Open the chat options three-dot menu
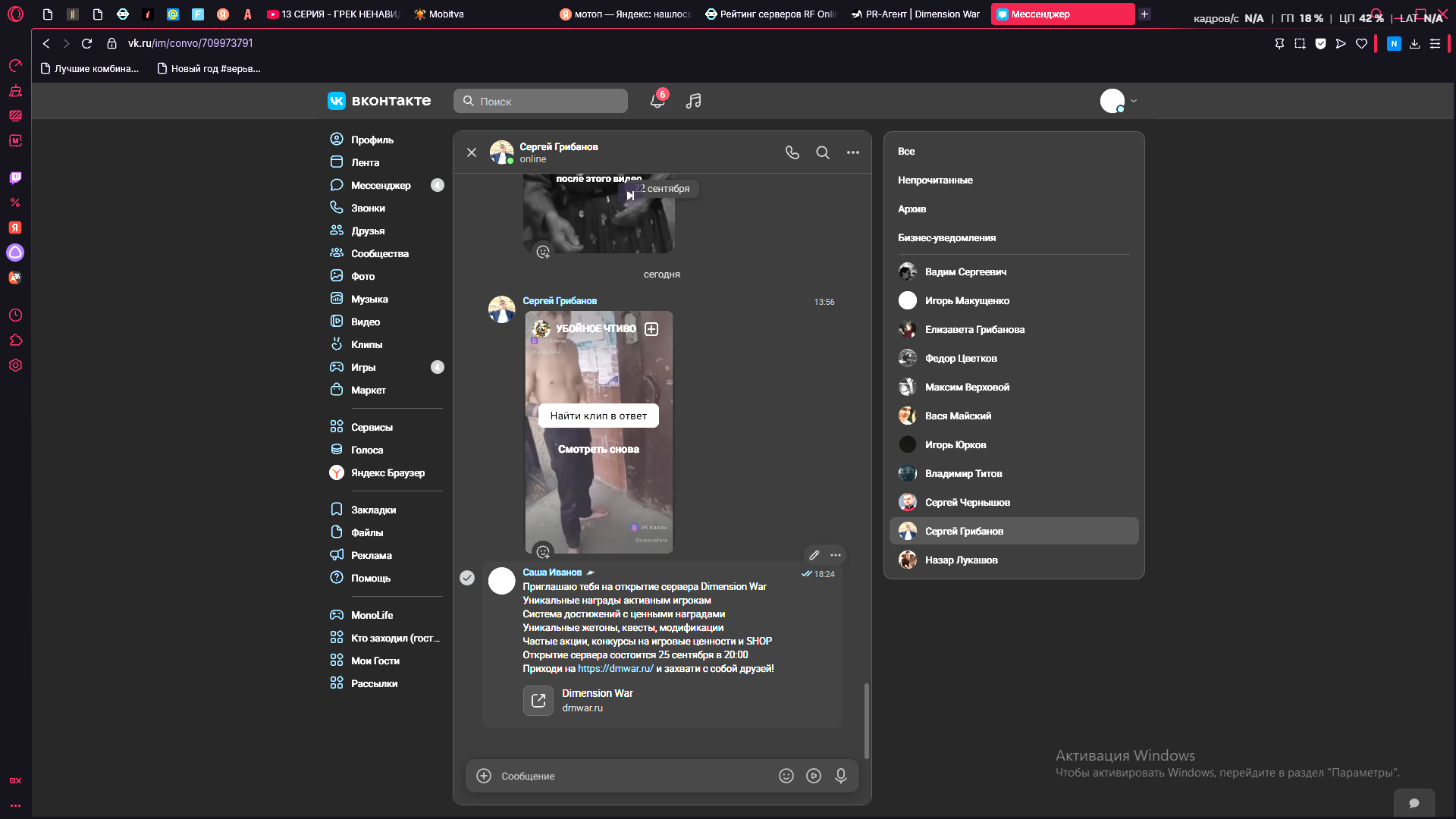1456x819 pixels. 853,152
